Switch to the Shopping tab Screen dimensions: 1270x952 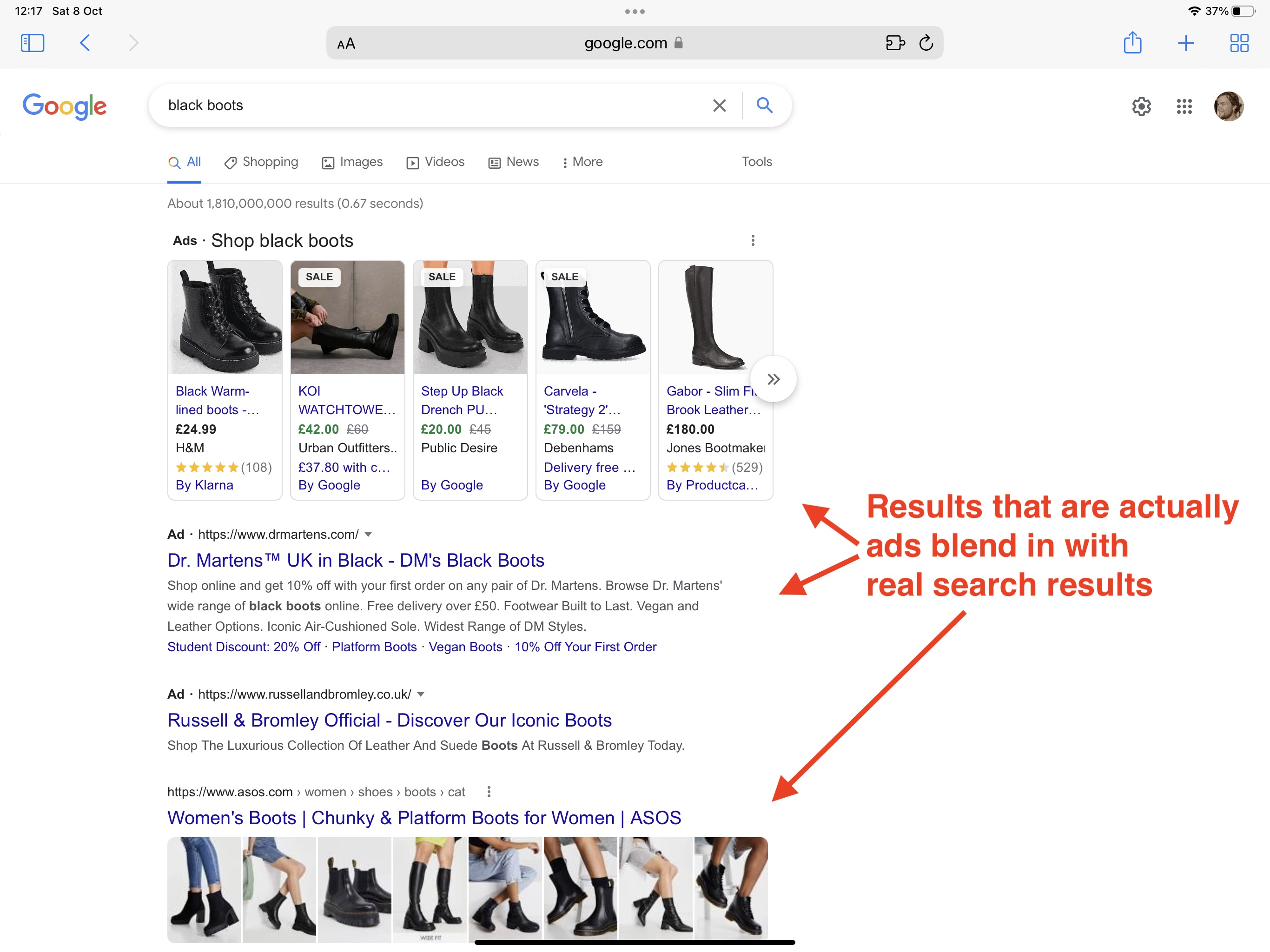click(x=261, y=162)
